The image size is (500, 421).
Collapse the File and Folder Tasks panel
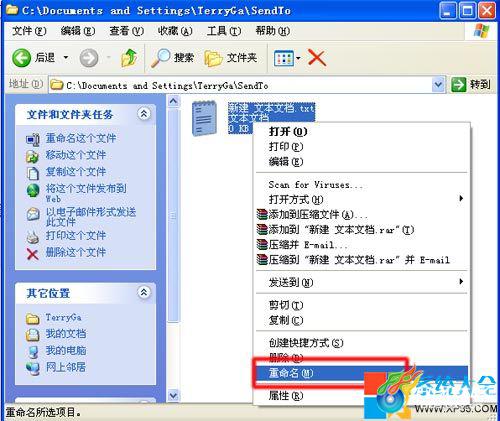click(x=144, y=114)
